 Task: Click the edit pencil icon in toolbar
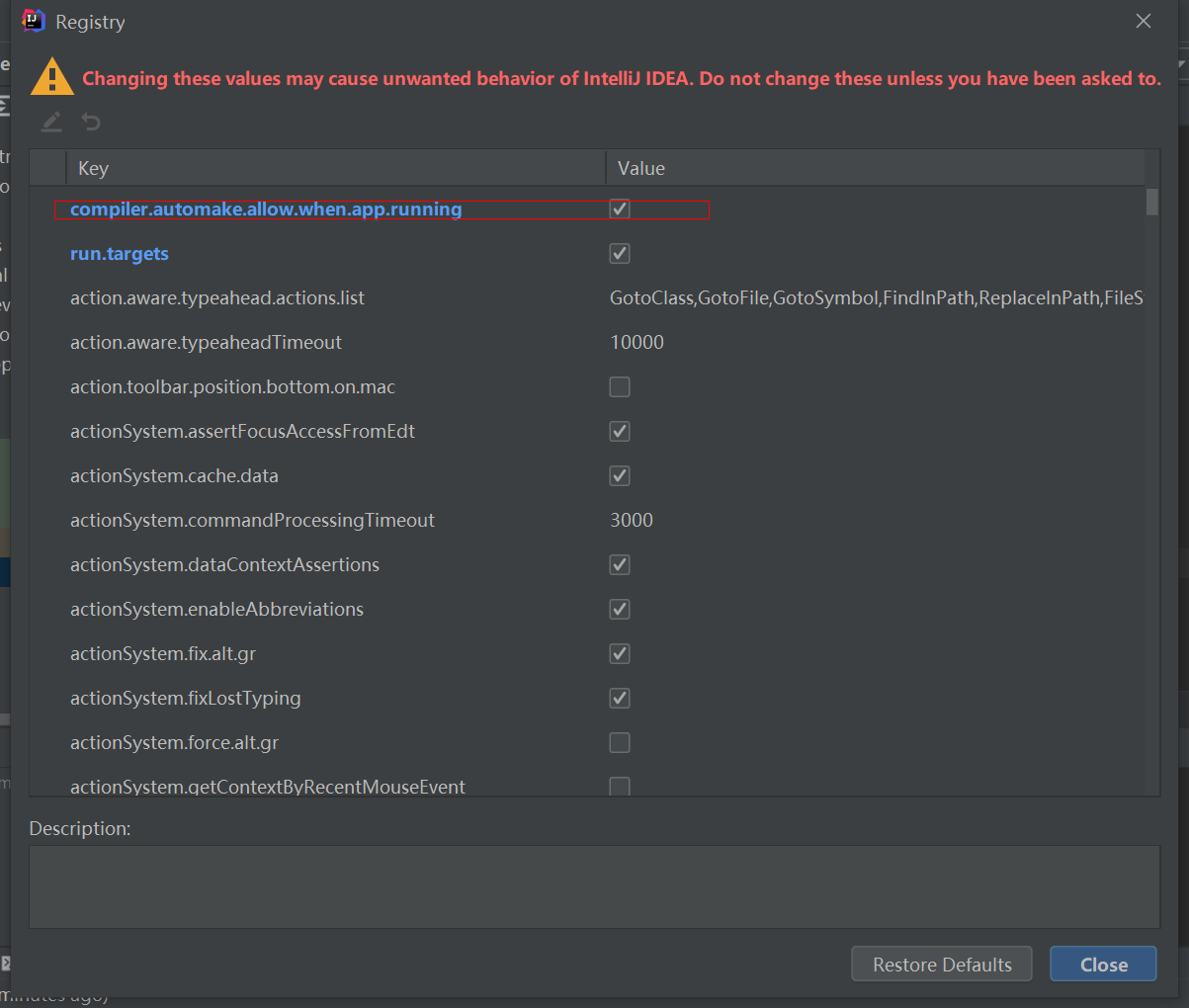(51, 122)
